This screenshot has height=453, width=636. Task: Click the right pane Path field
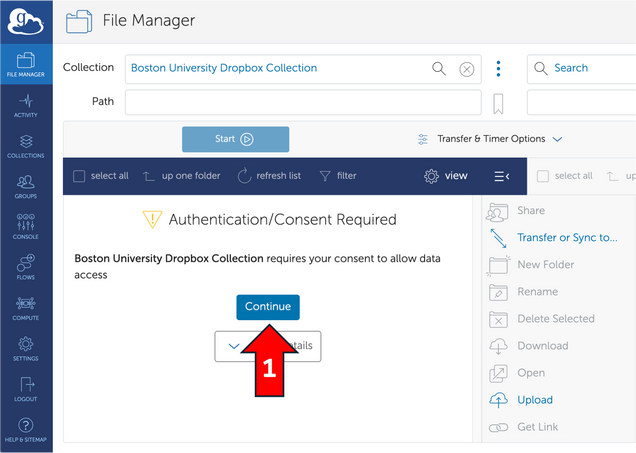click(x=582, y=102)
